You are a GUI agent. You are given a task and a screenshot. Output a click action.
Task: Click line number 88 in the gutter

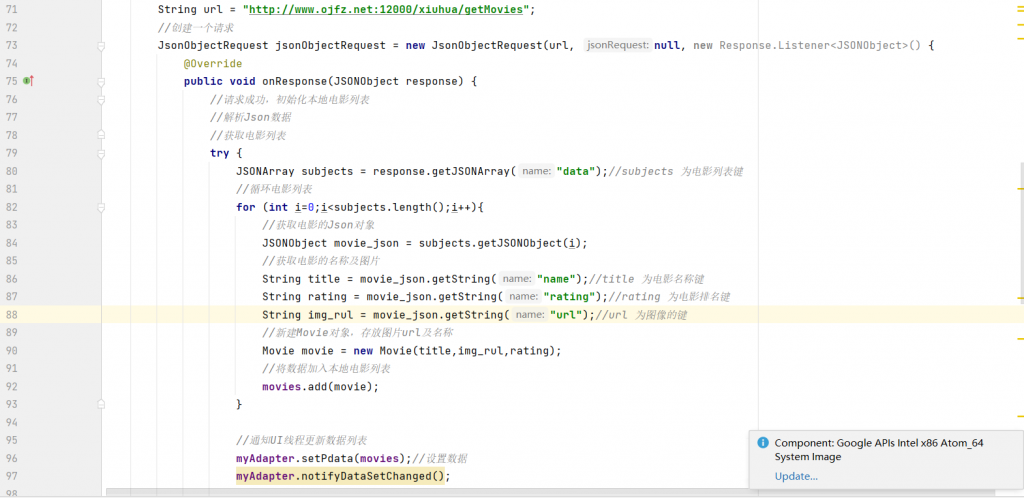tap(12, 315)
